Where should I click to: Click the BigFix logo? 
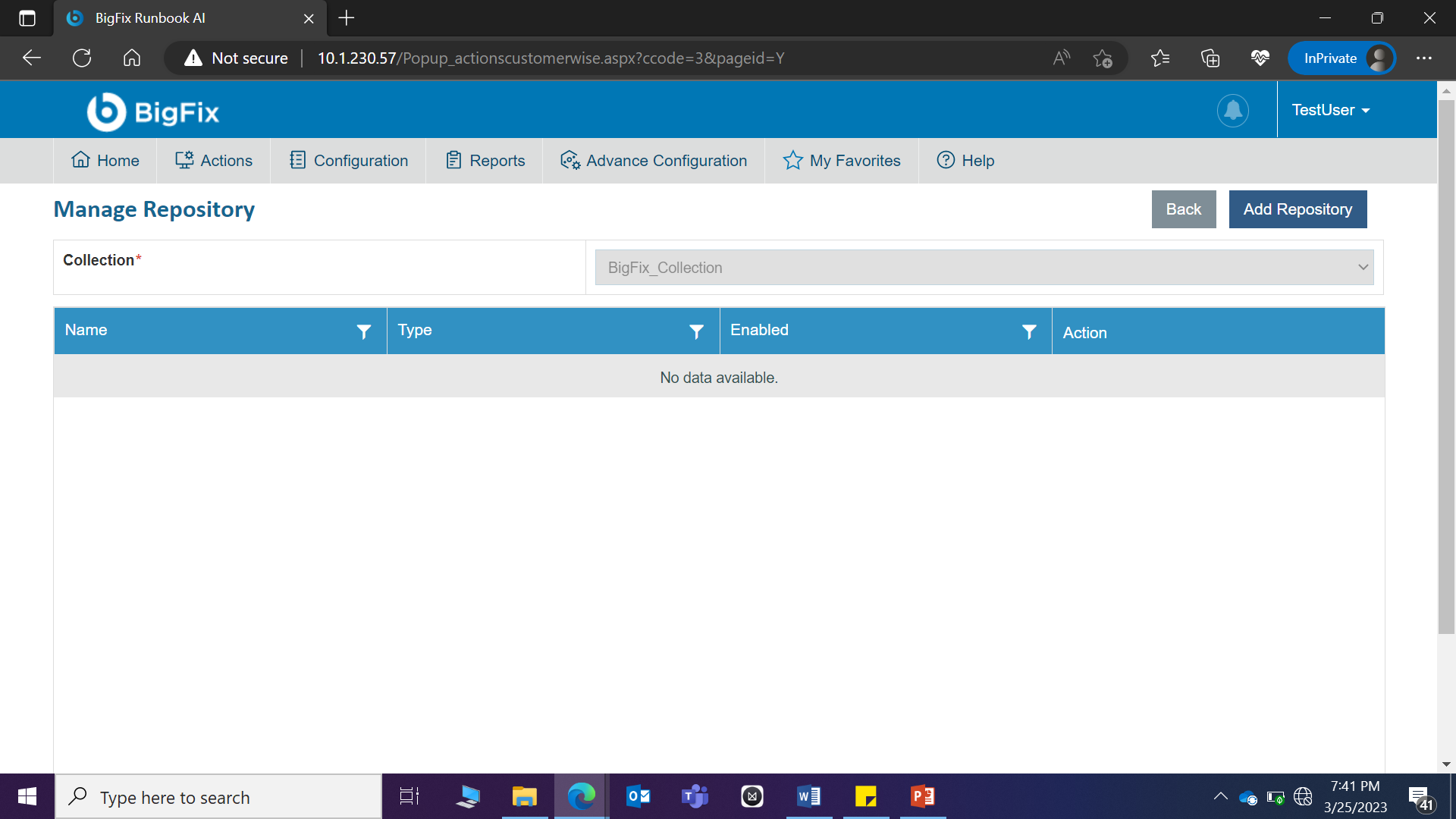click(x=152, y=111)
